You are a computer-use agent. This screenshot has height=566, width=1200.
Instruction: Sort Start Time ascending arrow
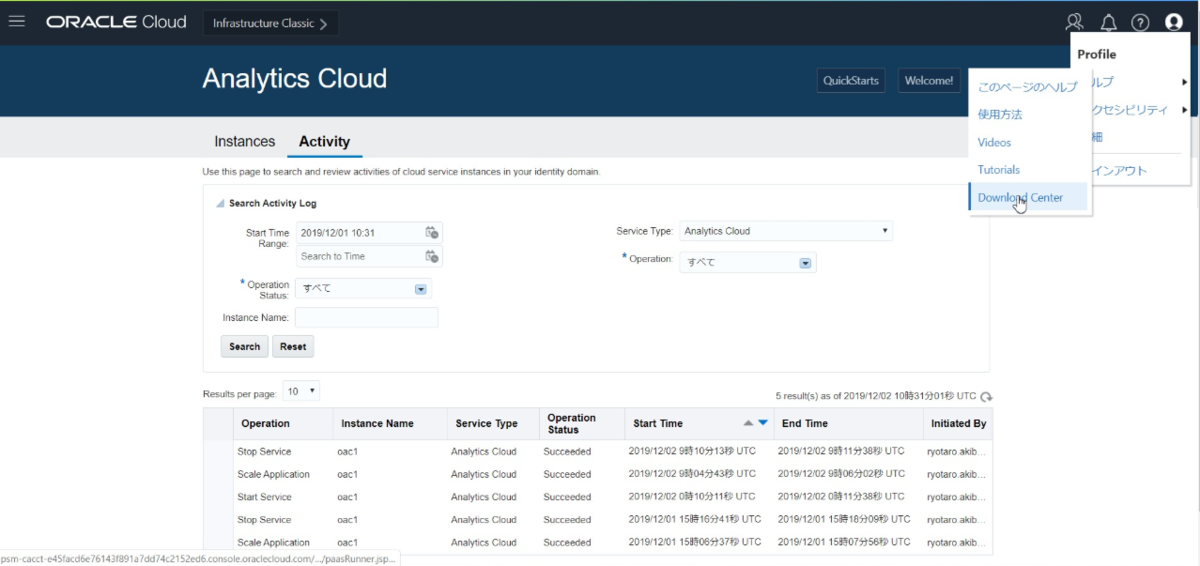click(x=748, y=423)
